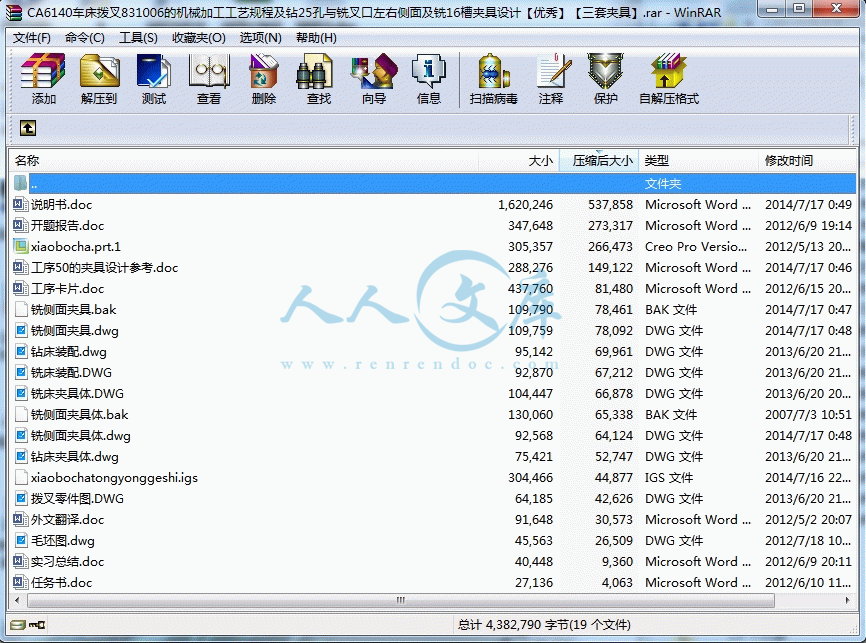Select the parent folder '..' icon

(20, 183)
